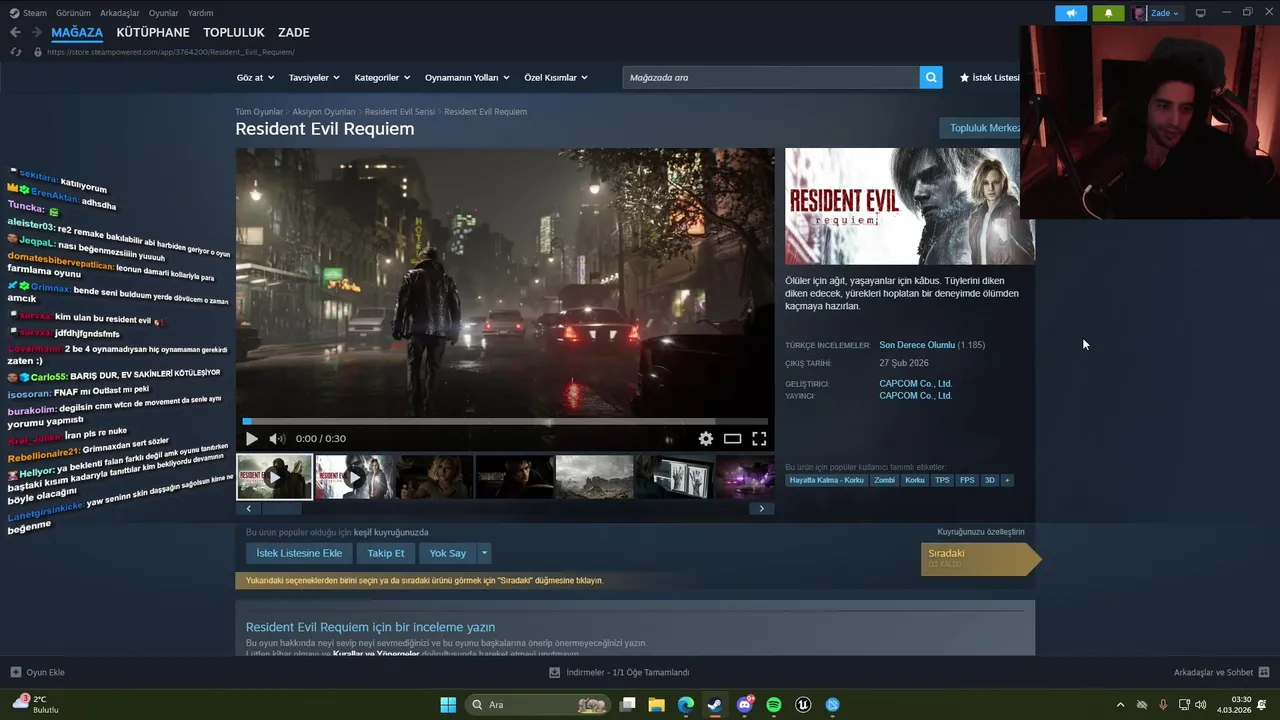Image resolution: width=1280 pixels, height=720 pixels.
Task: Open the Arkadaşlar menu
Action: pos(120,13)
